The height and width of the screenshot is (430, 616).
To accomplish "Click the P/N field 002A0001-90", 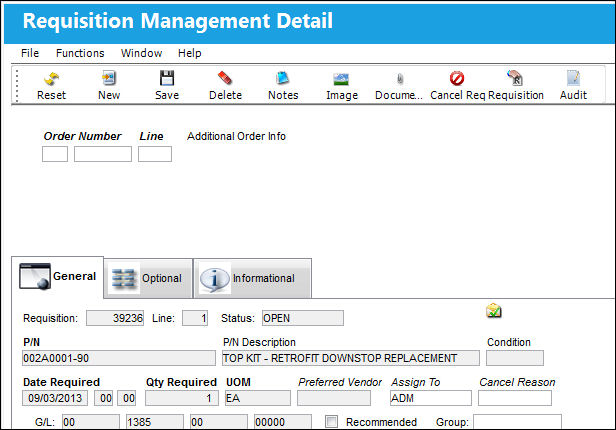I will click(x=119, y=358).
